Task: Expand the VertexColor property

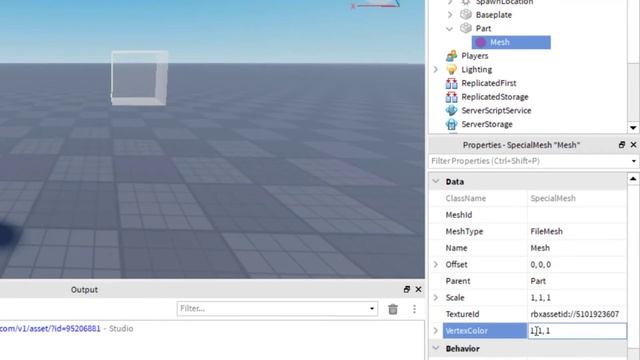Action: click(x=436, y=331)
